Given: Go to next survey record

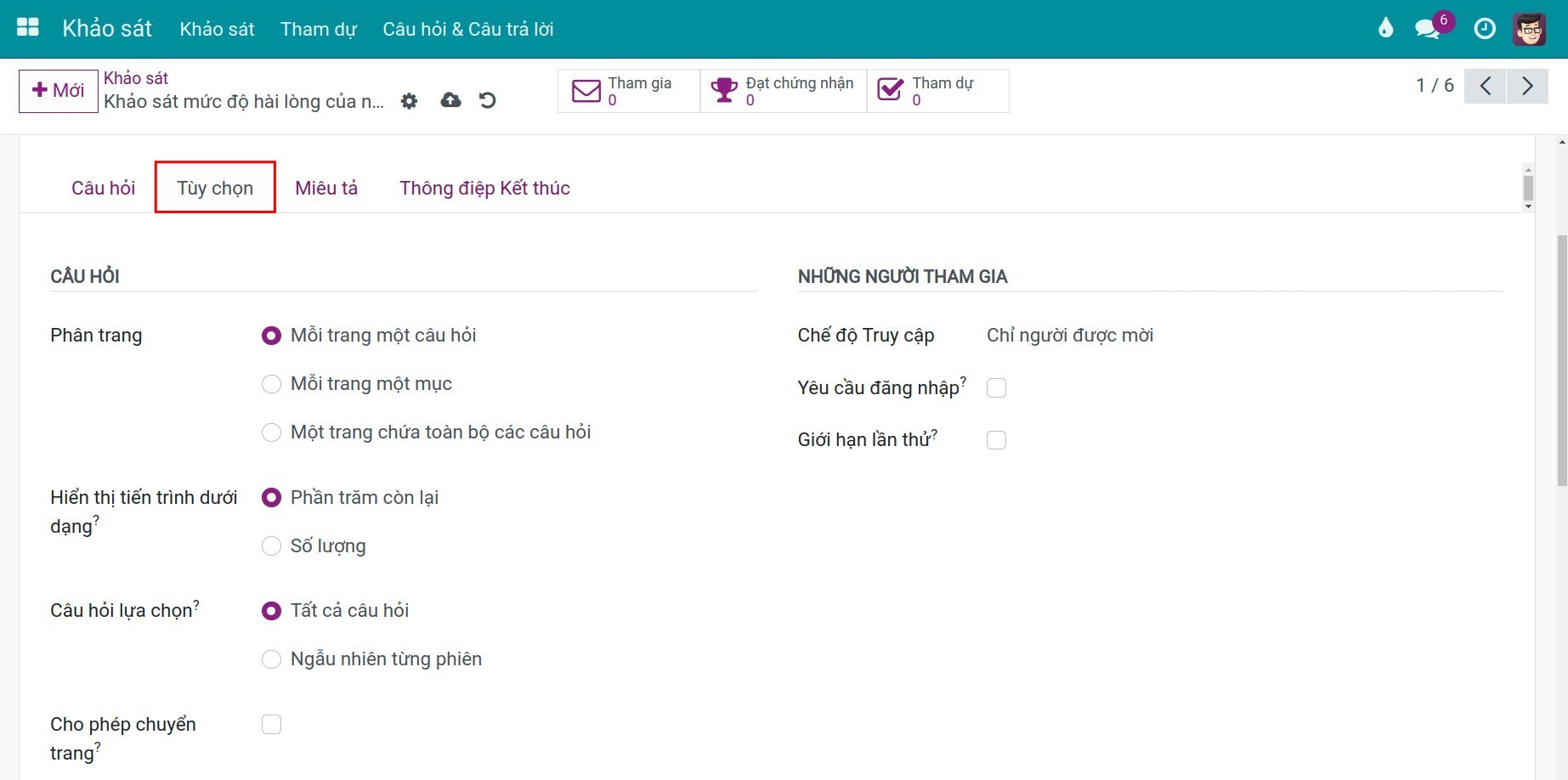Looking at the screenshot, I should point(1527,86).
